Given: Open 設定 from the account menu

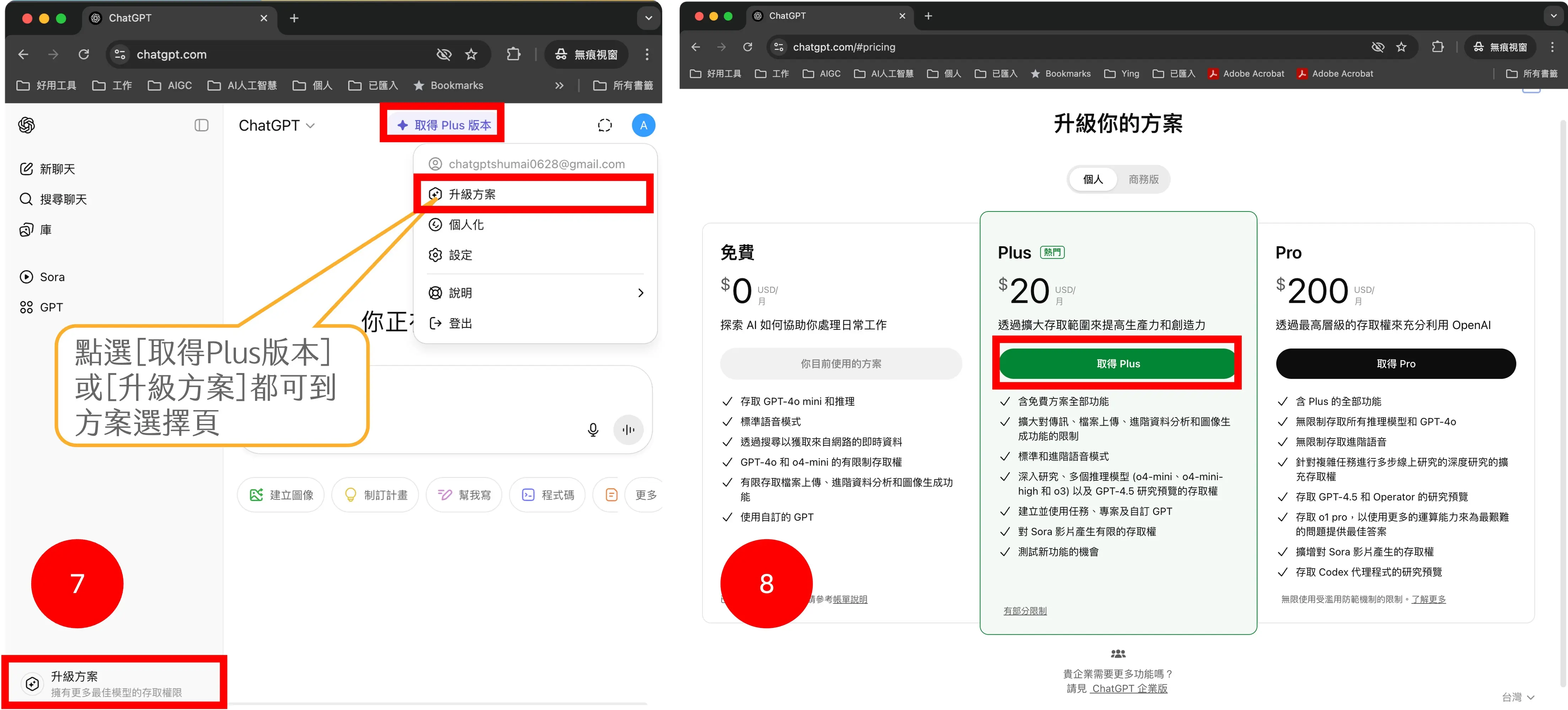Looking at the screenshot, I should [460, 255].
